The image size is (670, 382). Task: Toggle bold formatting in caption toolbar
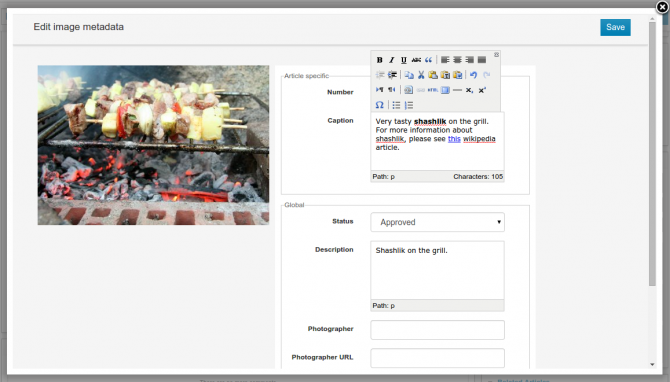pyautogui.click(x=379, y=60)
